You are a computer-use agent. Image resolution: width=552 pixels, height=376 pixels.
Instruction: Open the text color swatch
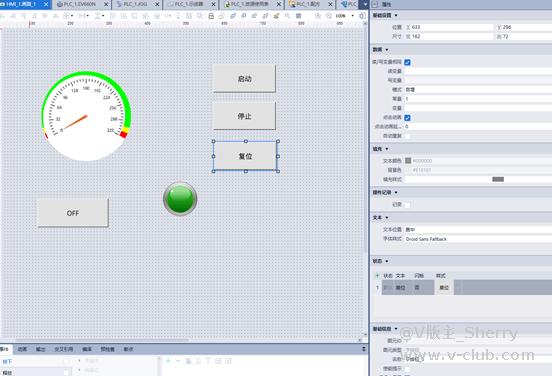point(408,161)
